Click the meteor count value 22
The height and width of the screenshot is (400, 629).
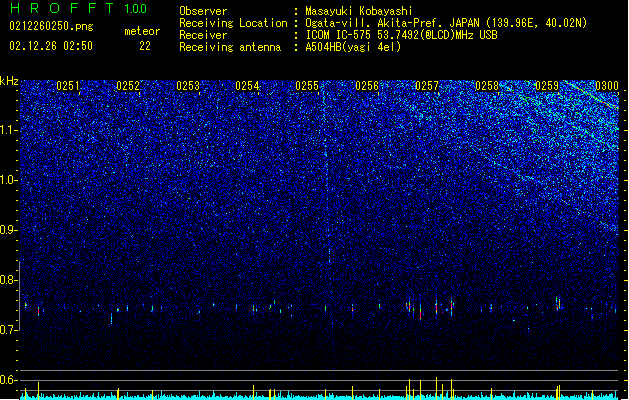(x=145, y=46)
